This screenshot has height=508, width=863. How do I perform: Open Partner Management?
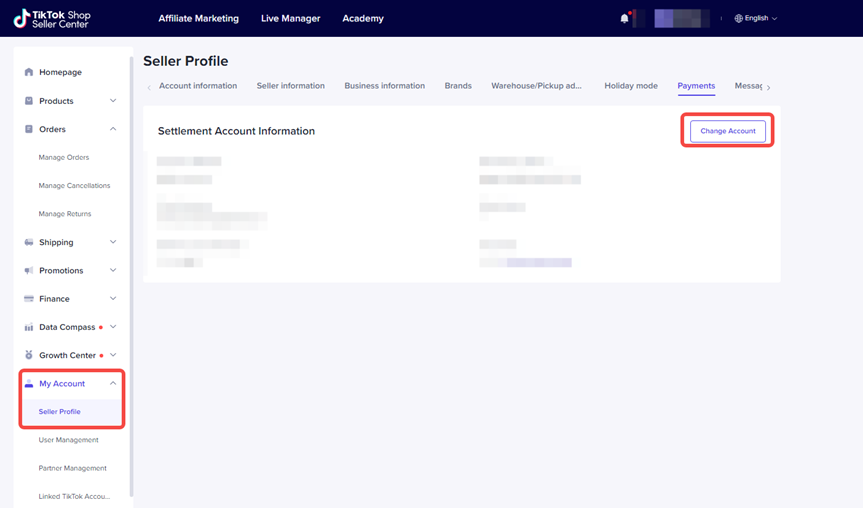73,468
